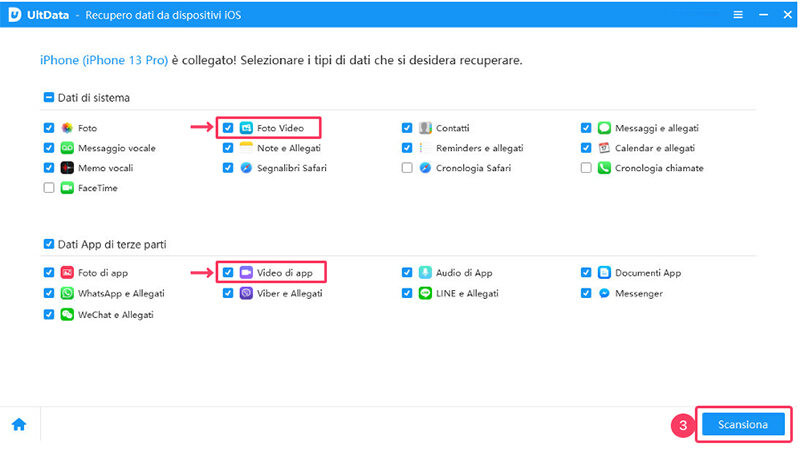The image size is (800, 450).
Task: Click the Memo vocali icon
Action: [x=68, y=168]
